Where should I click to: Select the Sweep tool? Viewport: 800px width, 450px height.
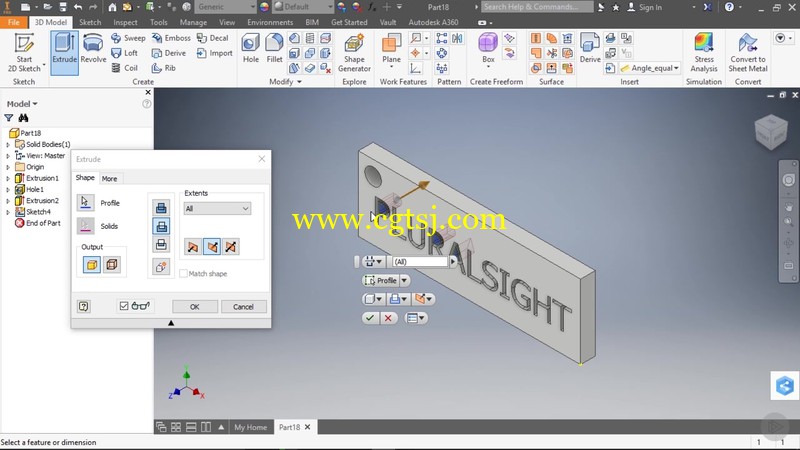[129, 38]
